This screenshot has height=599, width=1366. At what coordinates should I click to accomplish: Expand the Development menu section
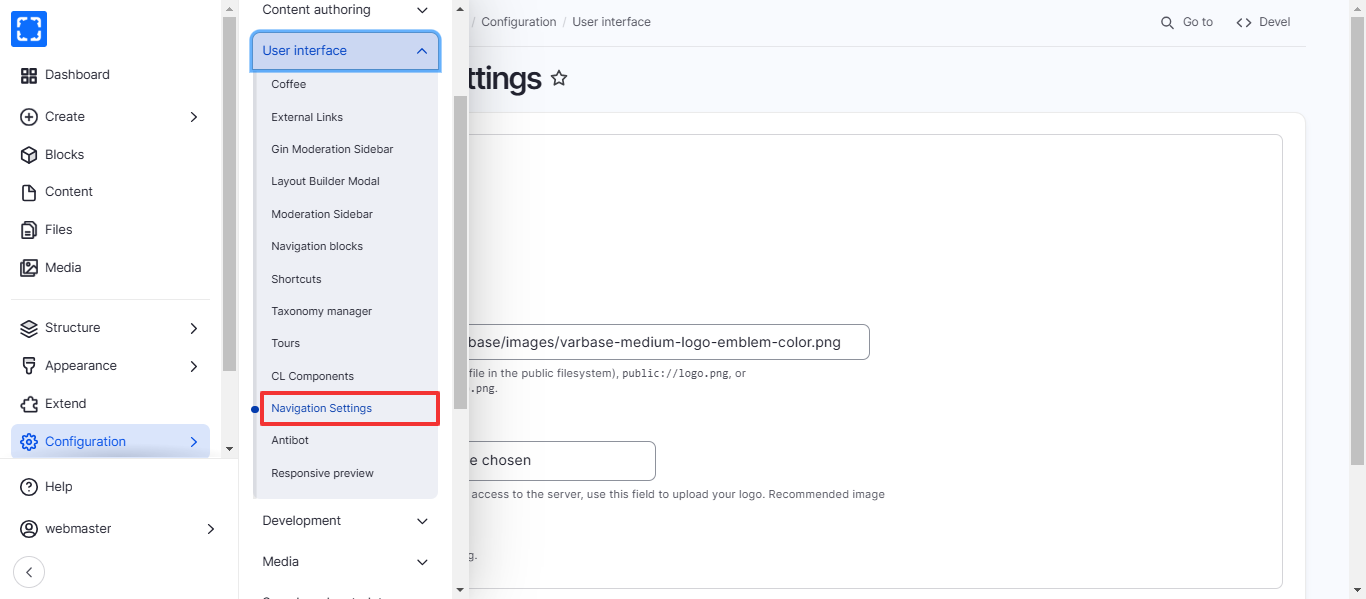pyautogui.click(x=422, y=521)
